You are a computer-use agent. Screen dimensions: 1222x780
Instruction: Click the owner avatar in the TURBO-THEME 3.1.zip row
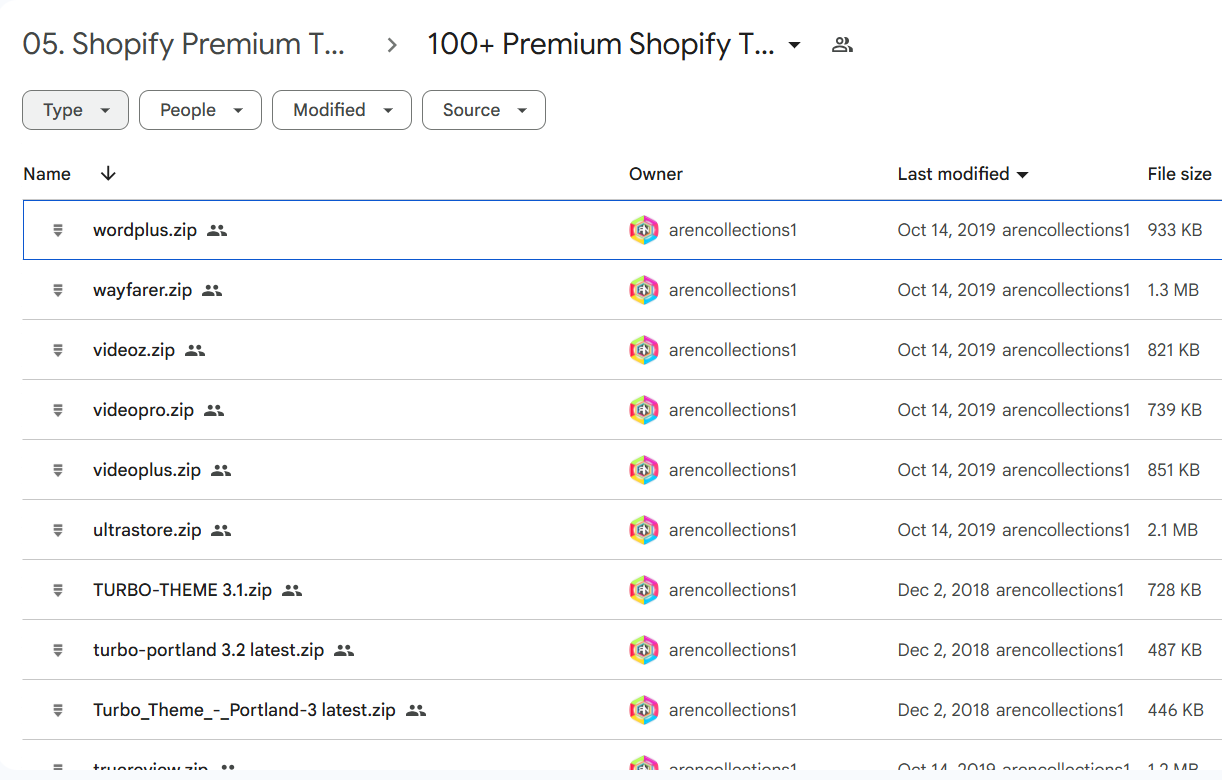(x=644, y=590)
